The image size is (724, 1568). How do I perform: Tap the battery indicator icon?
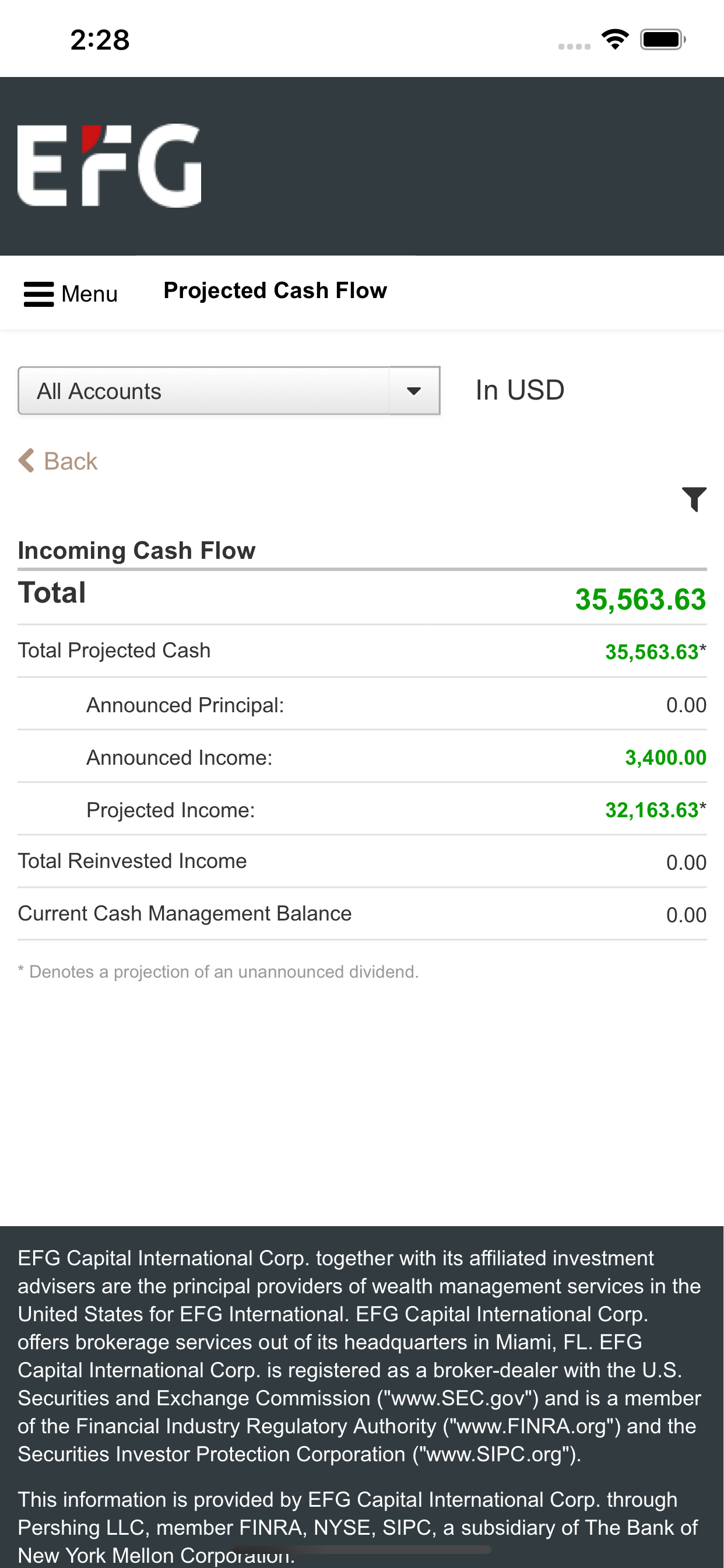click(x=663, y=40)
